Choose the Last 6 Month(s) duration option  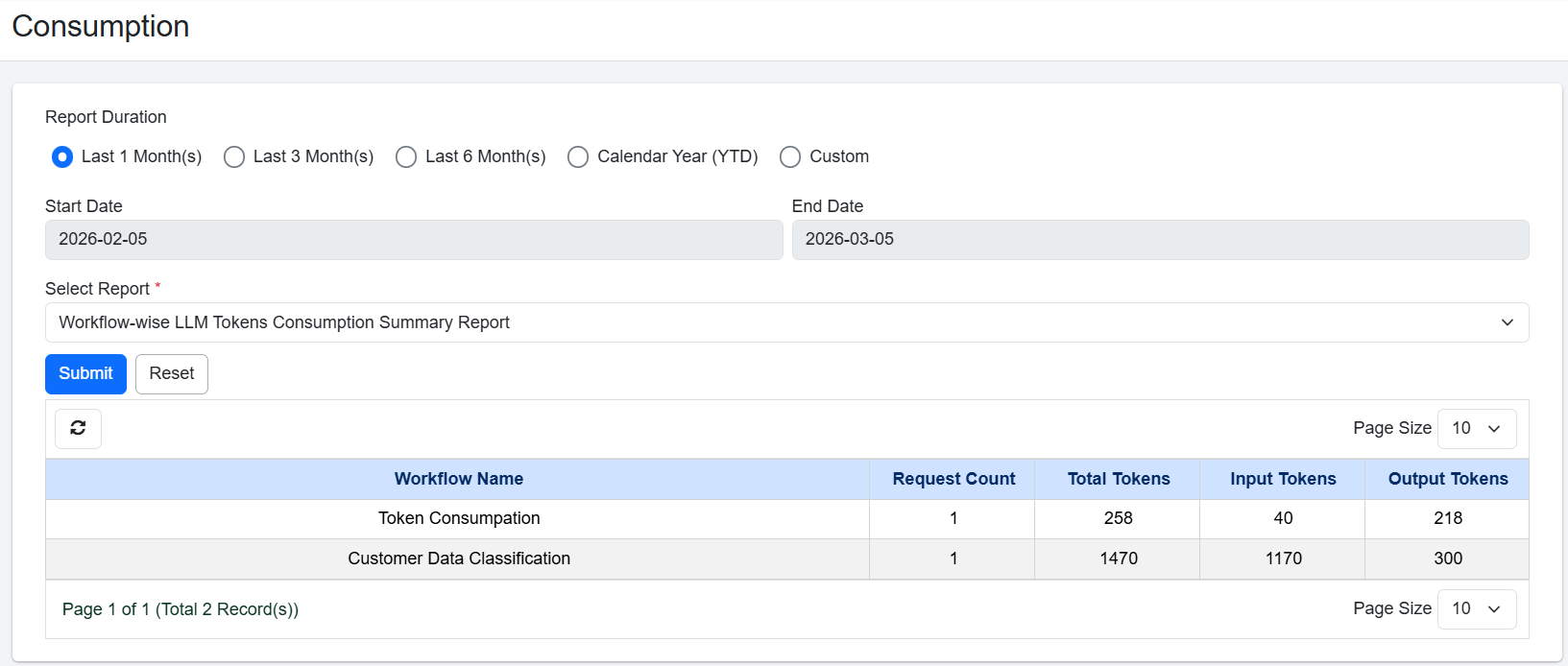(x=406, y=156)
